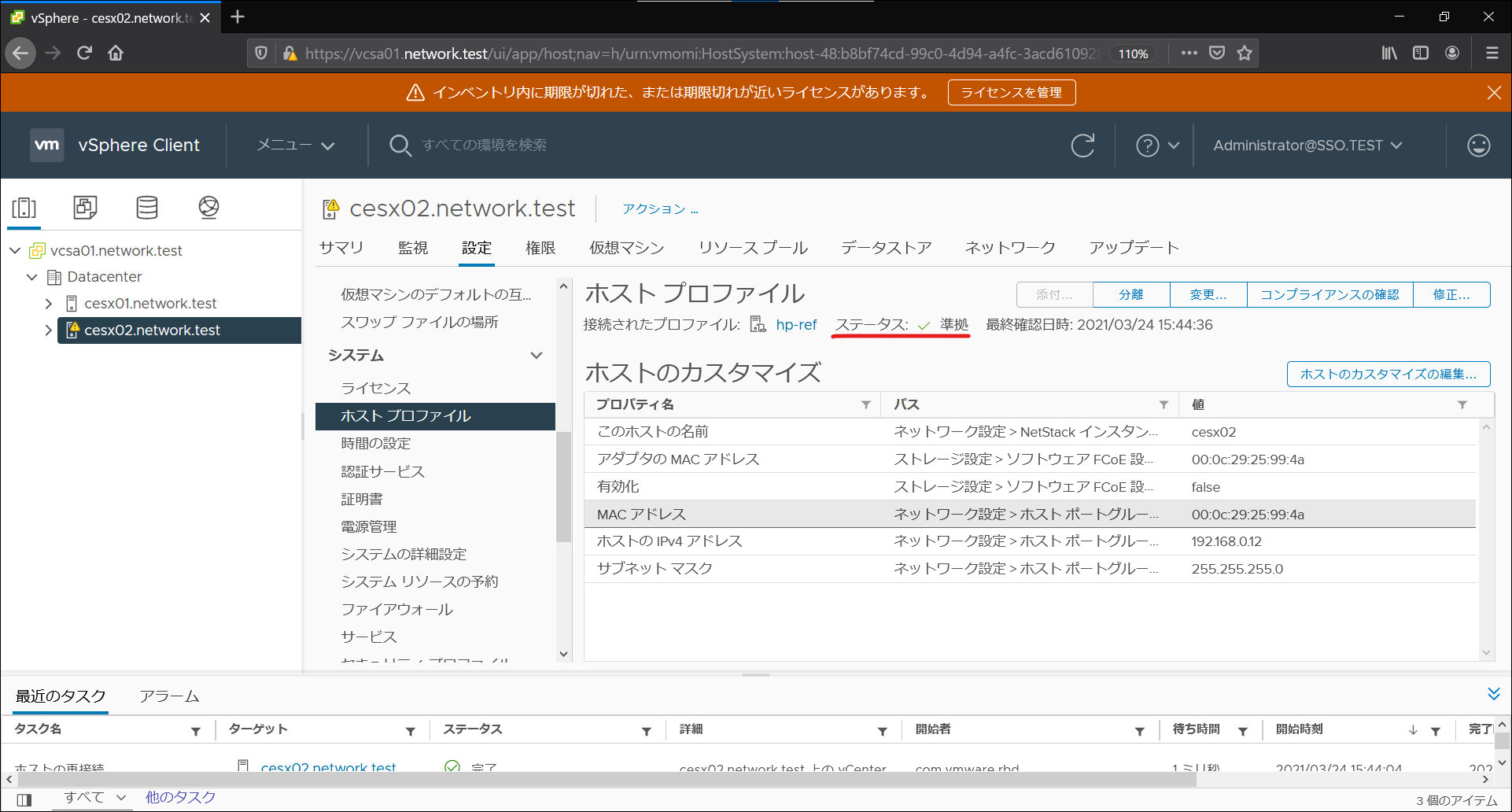Click the コンプライアンスの確認 button

[1330, 295]
